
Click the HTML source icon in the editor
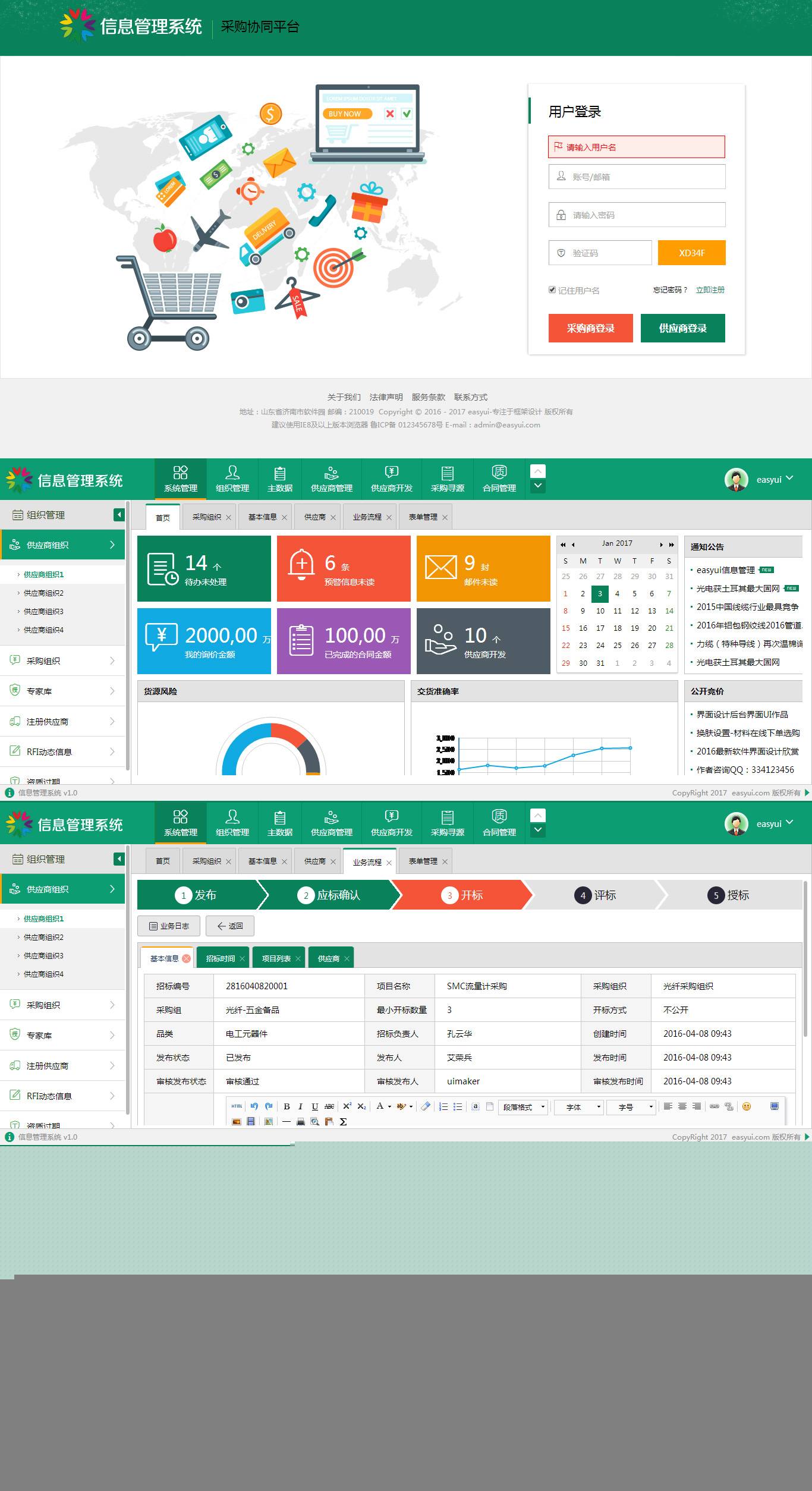point(237,1106)
